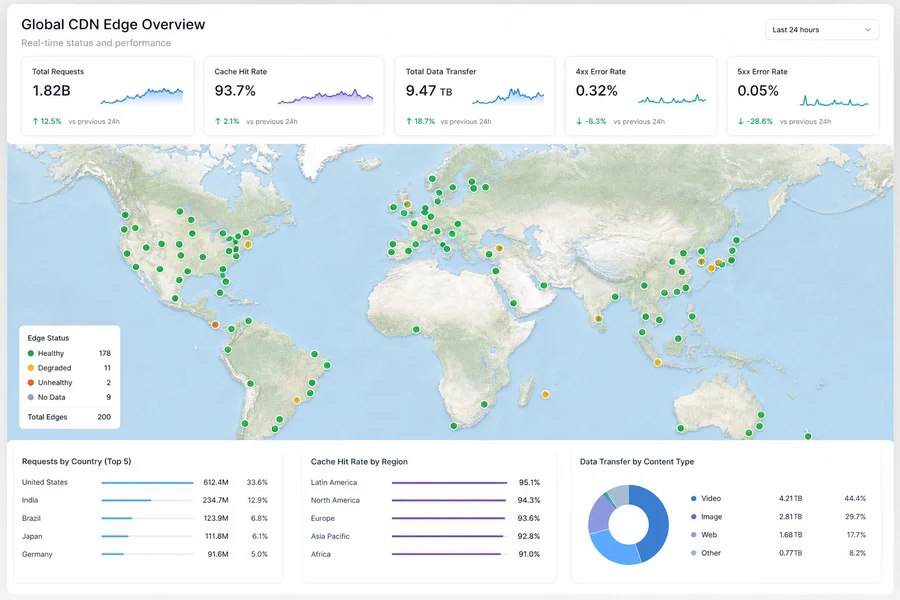Click the degraded edge marker near Madagascar
The image size is (900, 600).
(x=545, y=394)
